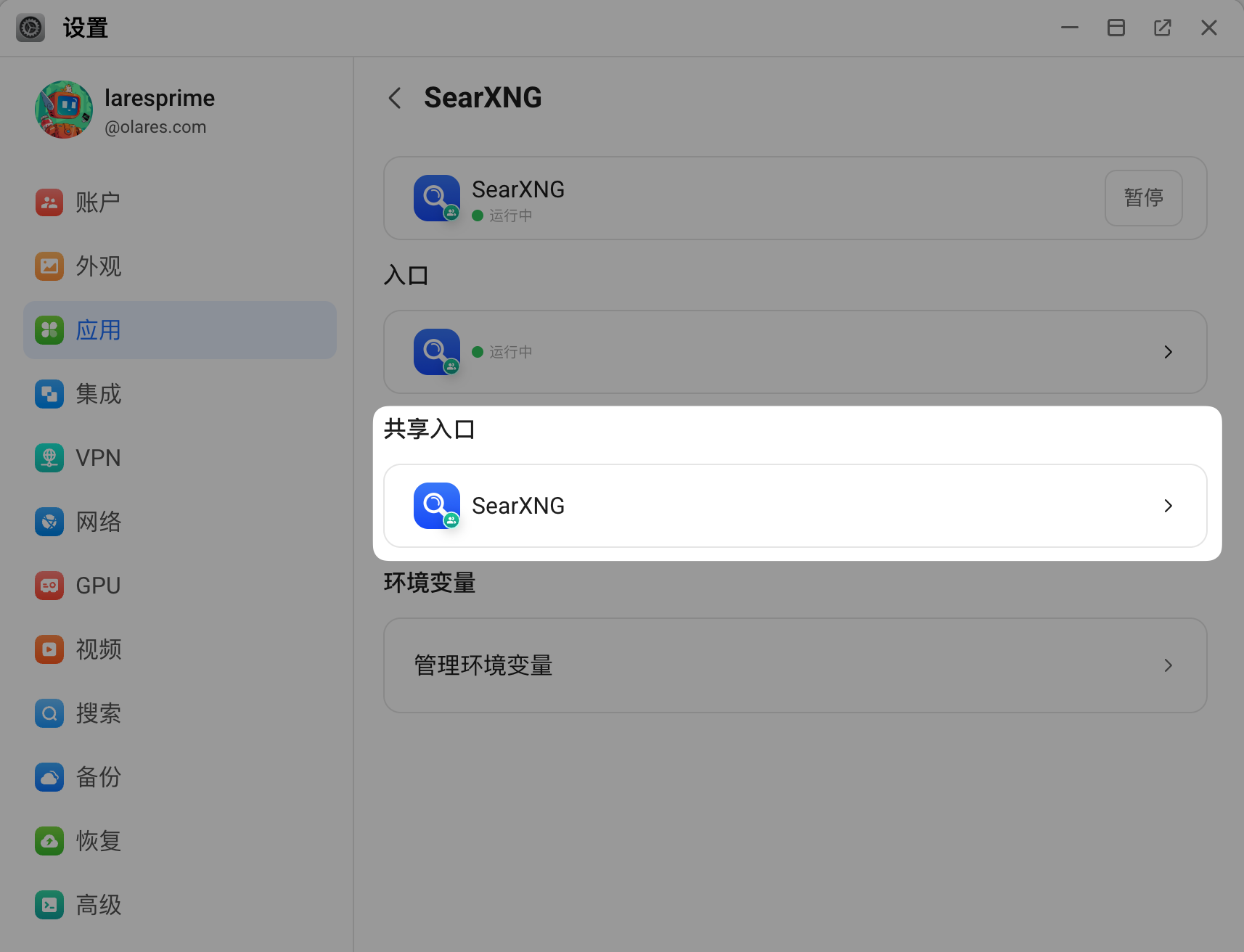1244x952 pixels.
Task: Open the 视频 video icon
Action: [x=49, y=649]
